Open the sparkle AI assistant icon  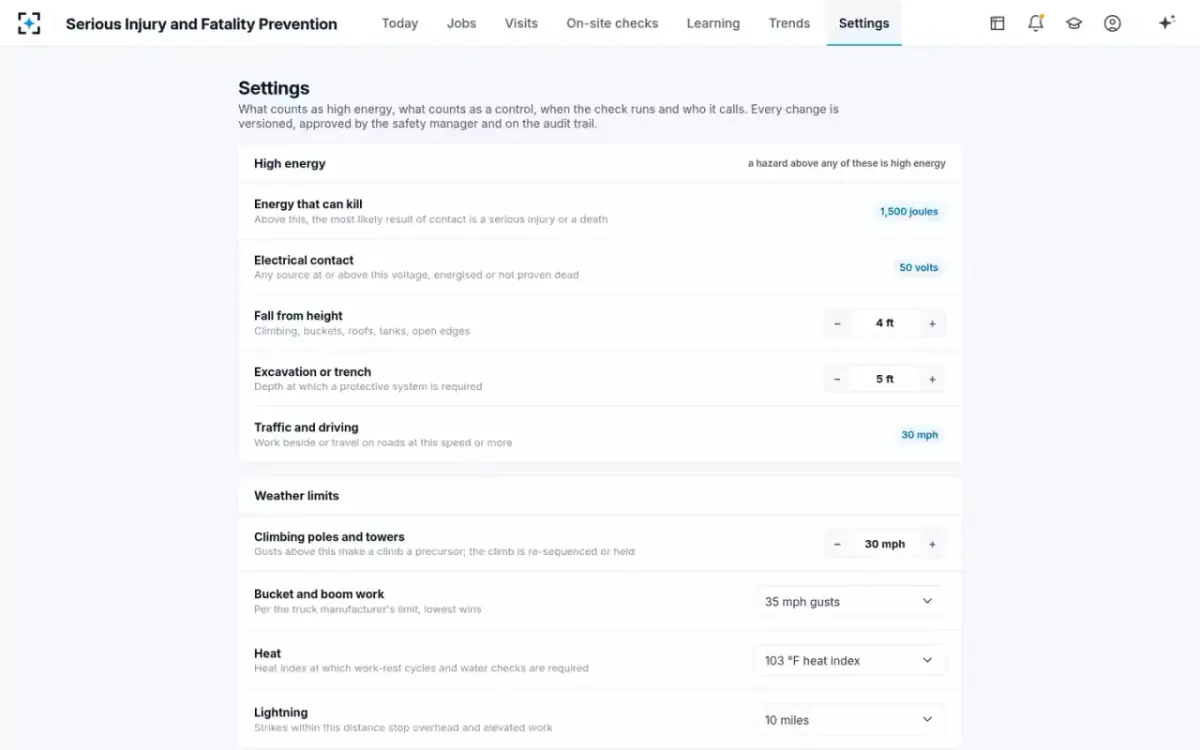click(x=1166, y=23)
